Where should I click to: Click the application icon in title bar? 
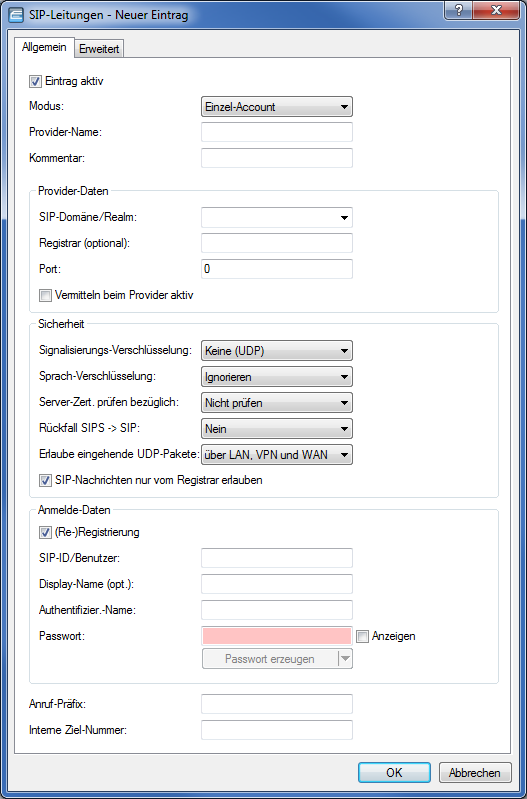tap(15, 15)
